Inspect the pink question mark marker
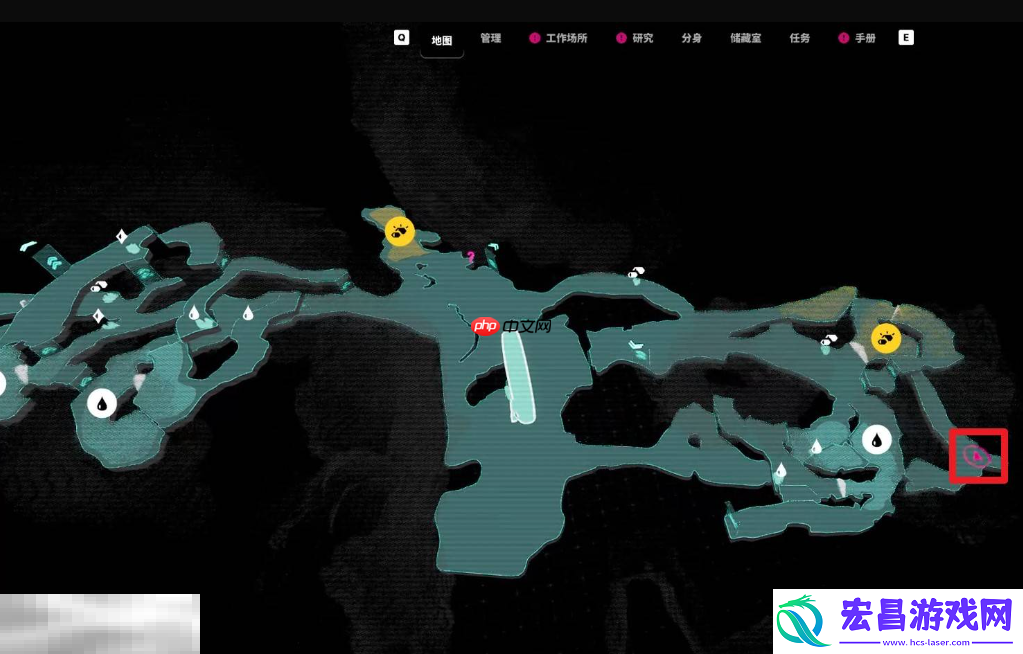This screenshot has width=1023, height=654. pyautogui.click(x=470, y=257)
